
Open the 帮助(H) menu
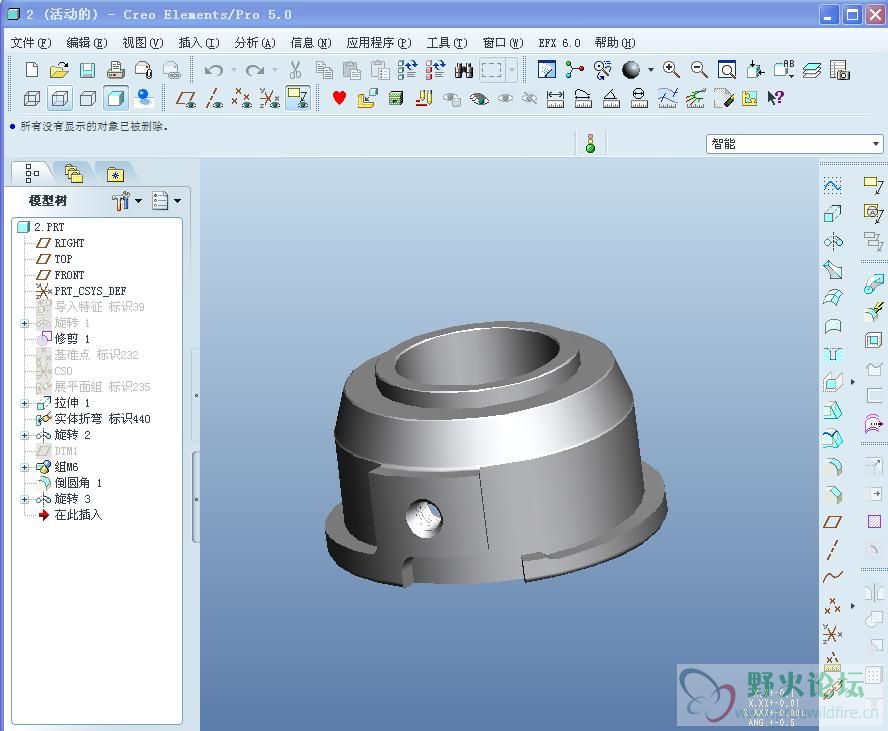click(x=614, y=43)
